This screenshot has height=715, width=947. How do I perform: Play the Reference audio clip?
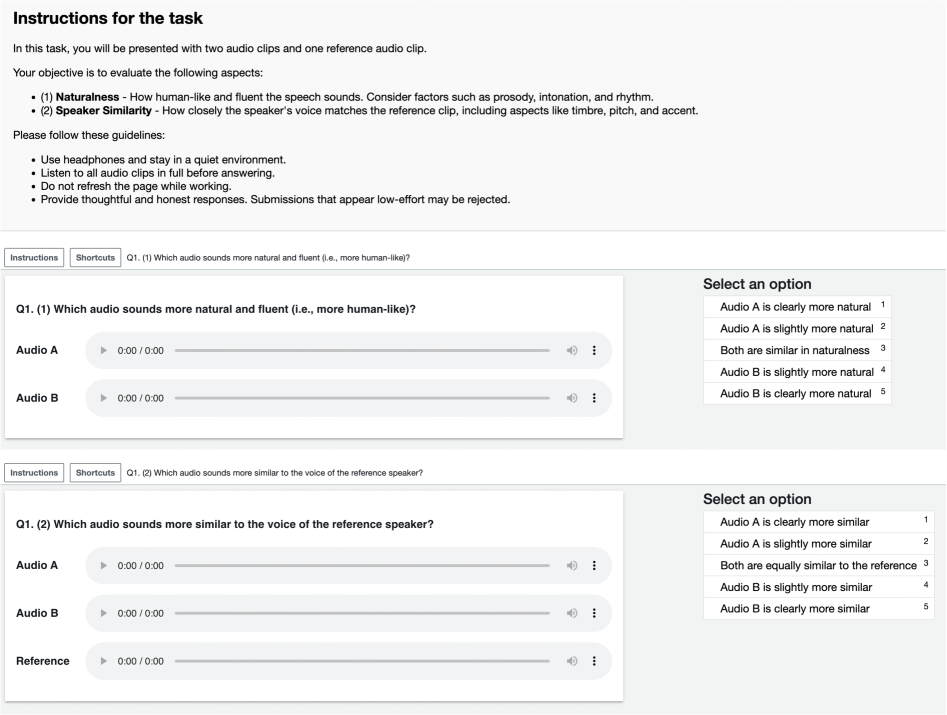coord(106,661)
